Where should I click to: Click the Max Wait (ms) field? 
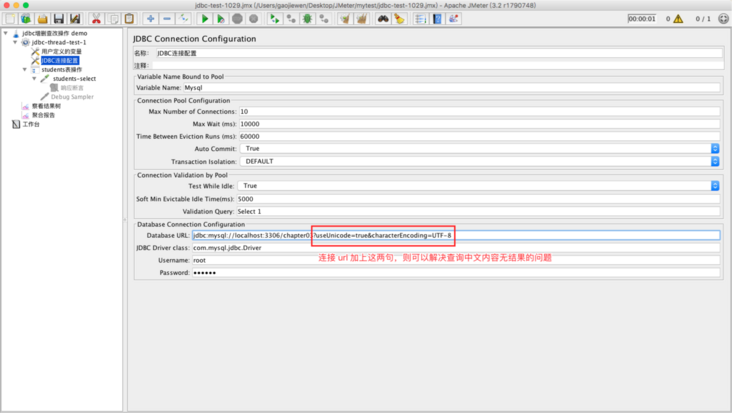point(479,124)
